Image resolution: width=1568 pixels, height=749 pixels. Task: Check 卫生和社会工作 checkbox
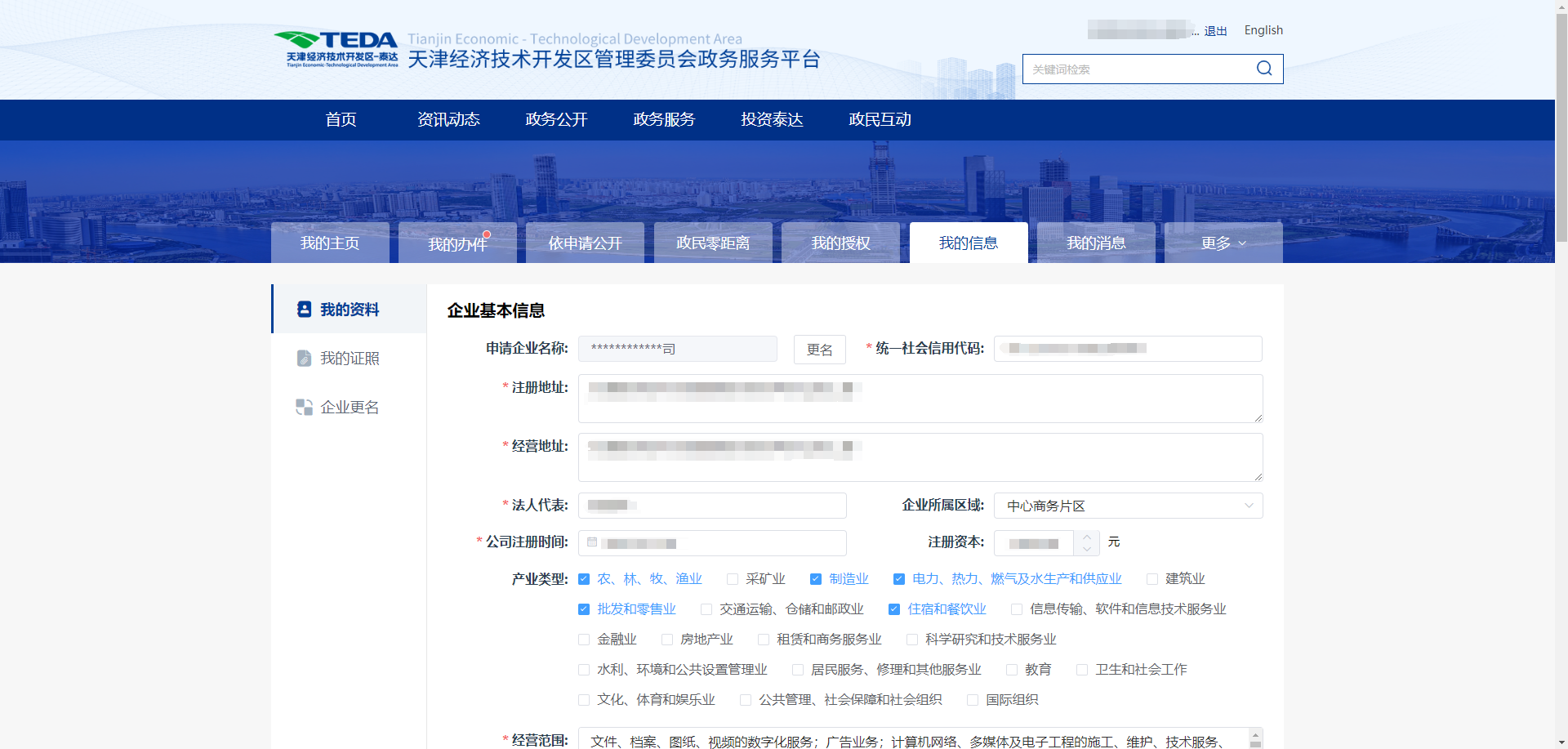1082,670
